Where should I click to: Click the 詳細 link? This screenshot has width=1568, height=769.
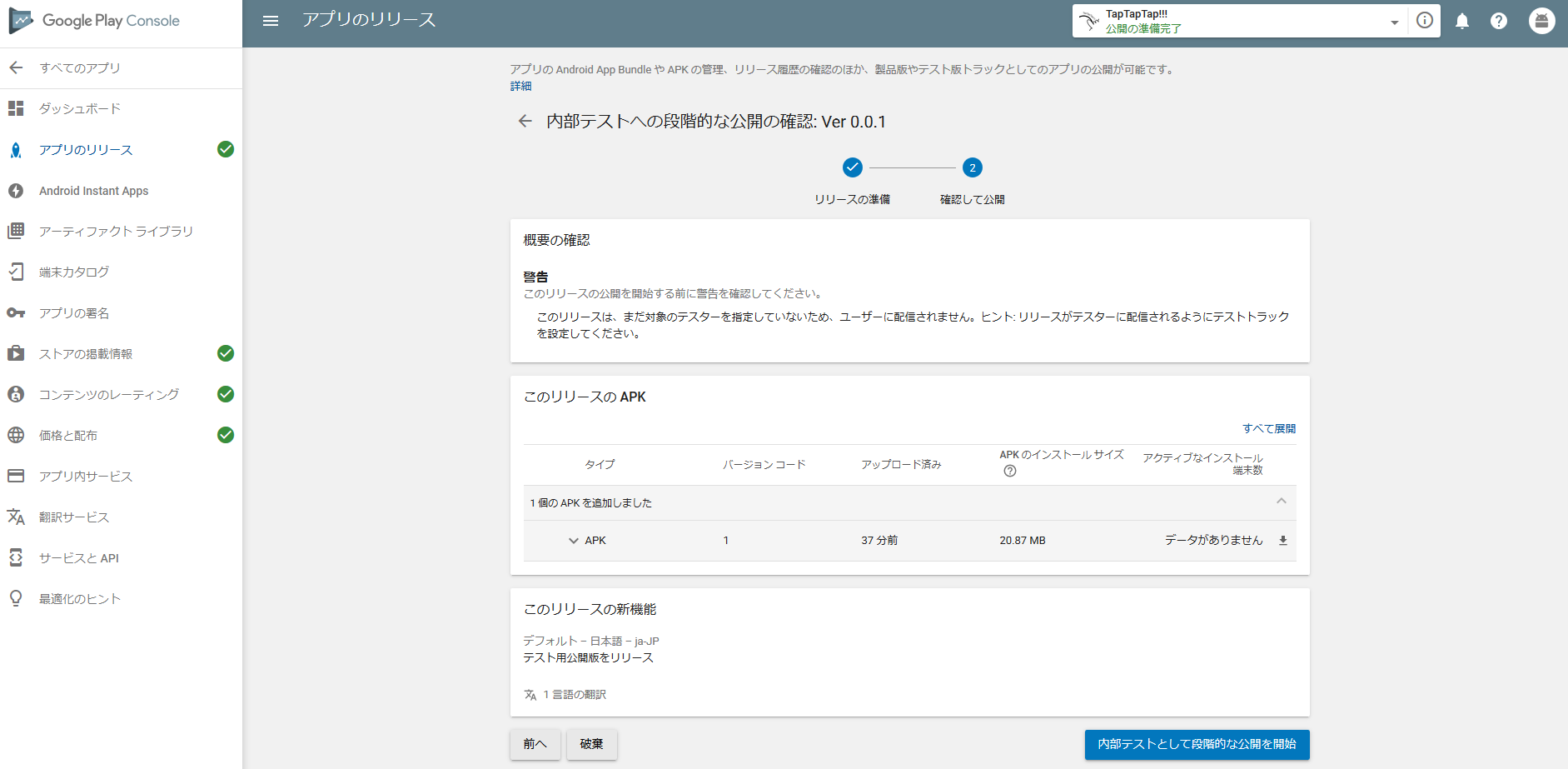tap(520, 86)
